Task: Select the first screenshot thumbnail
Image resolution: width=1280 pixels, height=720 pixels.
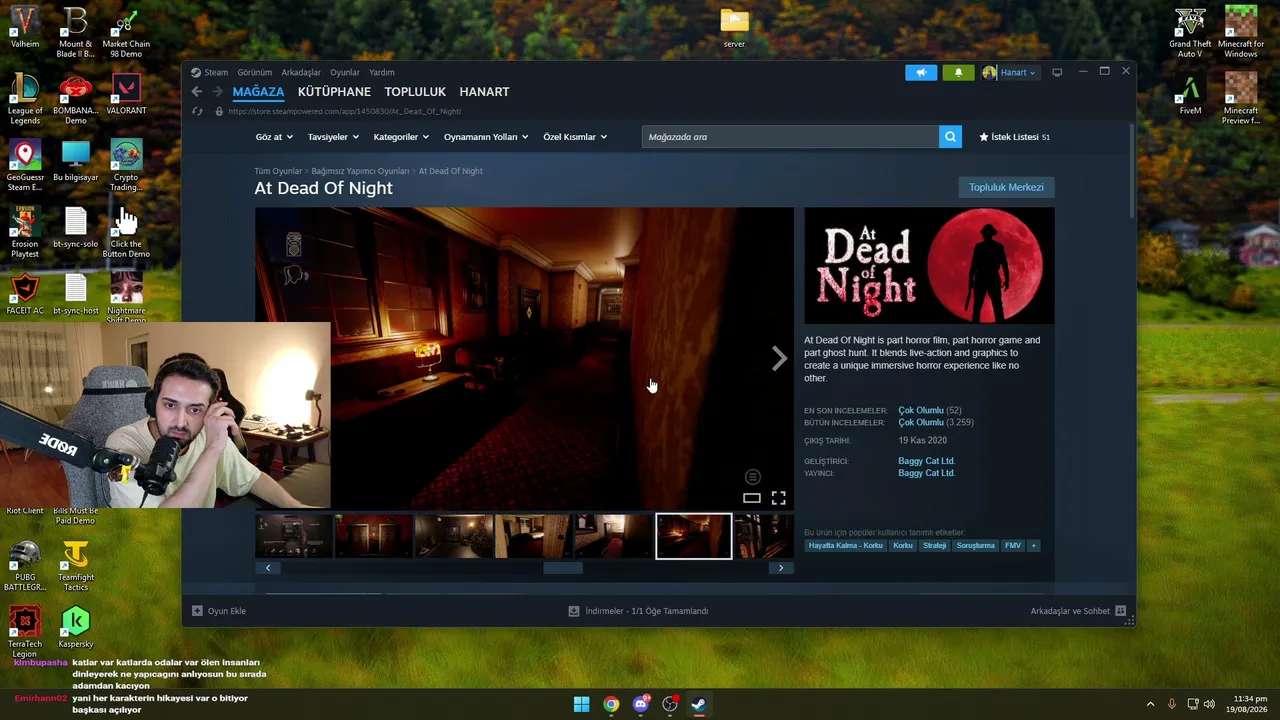Action: tap(293, 536)
